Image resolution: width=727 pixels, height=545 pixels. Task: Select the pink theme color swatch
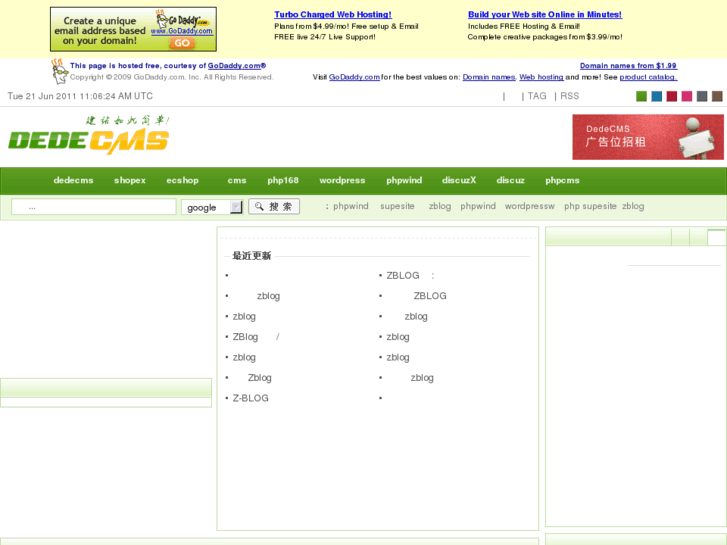[x=687, y=96]
